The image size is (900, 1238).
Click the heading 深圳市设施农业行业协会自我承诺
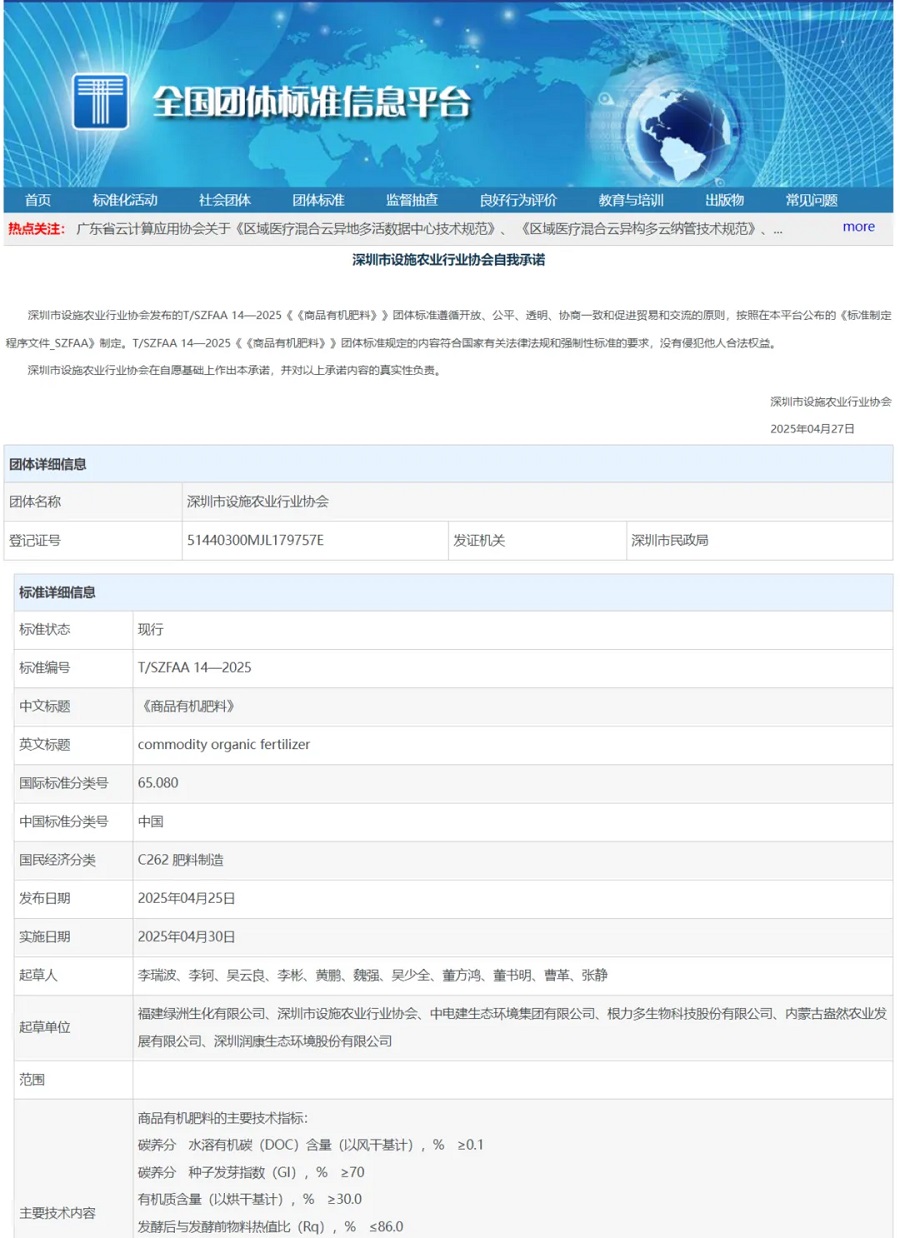(448, 260)
